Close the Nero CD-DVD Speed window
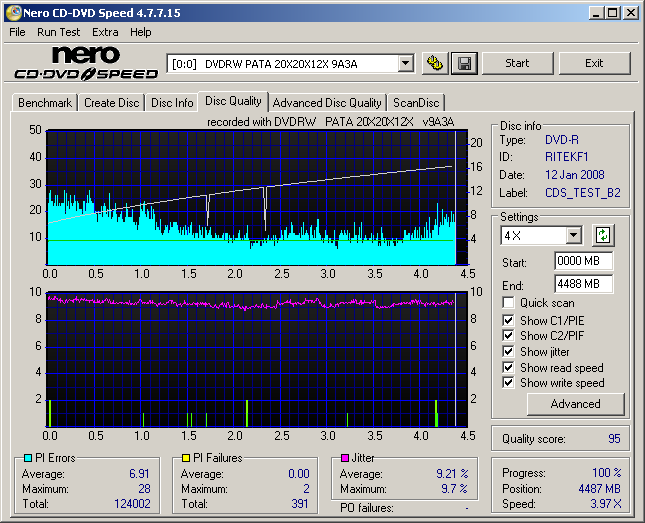This screenshot has width=645, height=523. (x=630, y=13)
